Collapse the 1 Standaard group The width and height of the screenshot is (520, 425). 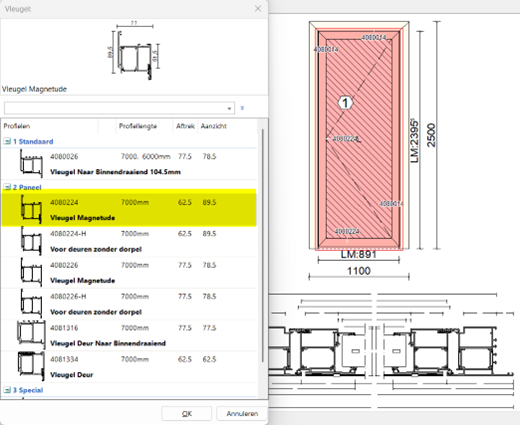click(x=7, y=141)
